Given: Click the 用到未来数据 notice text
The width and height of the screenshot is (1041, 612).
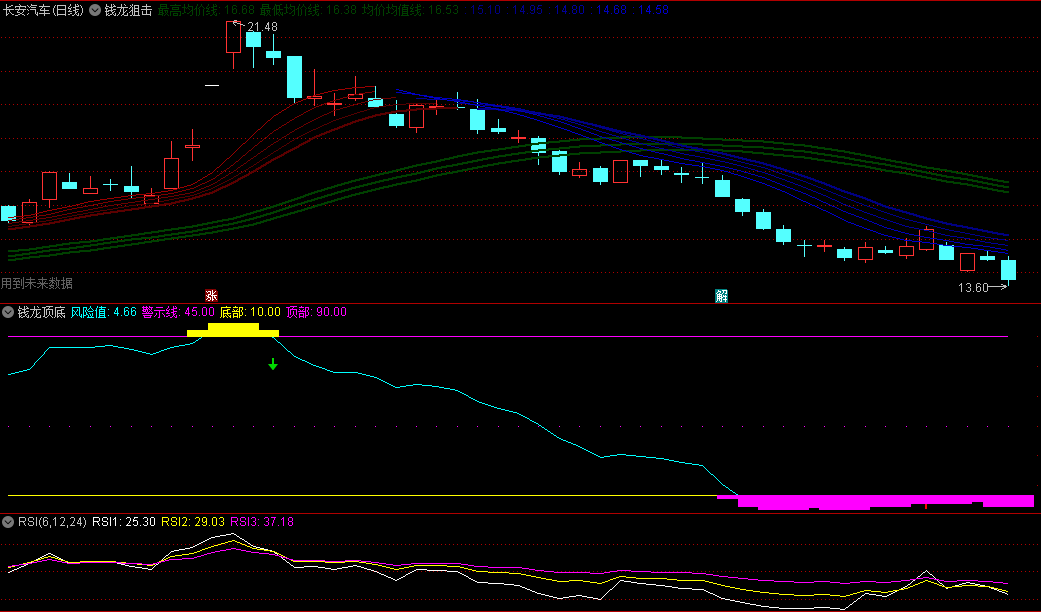Looking at the screenshot, I should [x=37, y=283].
